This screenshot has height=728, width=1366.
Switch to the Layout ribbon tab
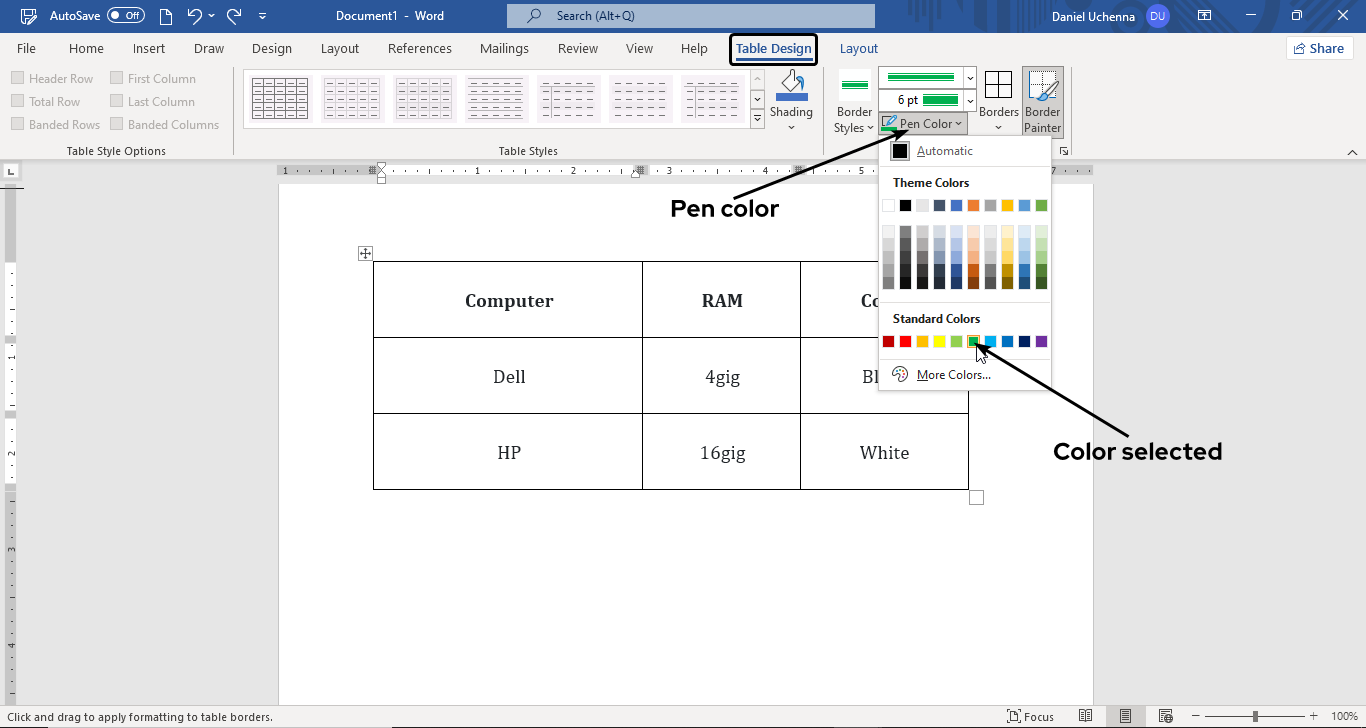pos(339,48)
